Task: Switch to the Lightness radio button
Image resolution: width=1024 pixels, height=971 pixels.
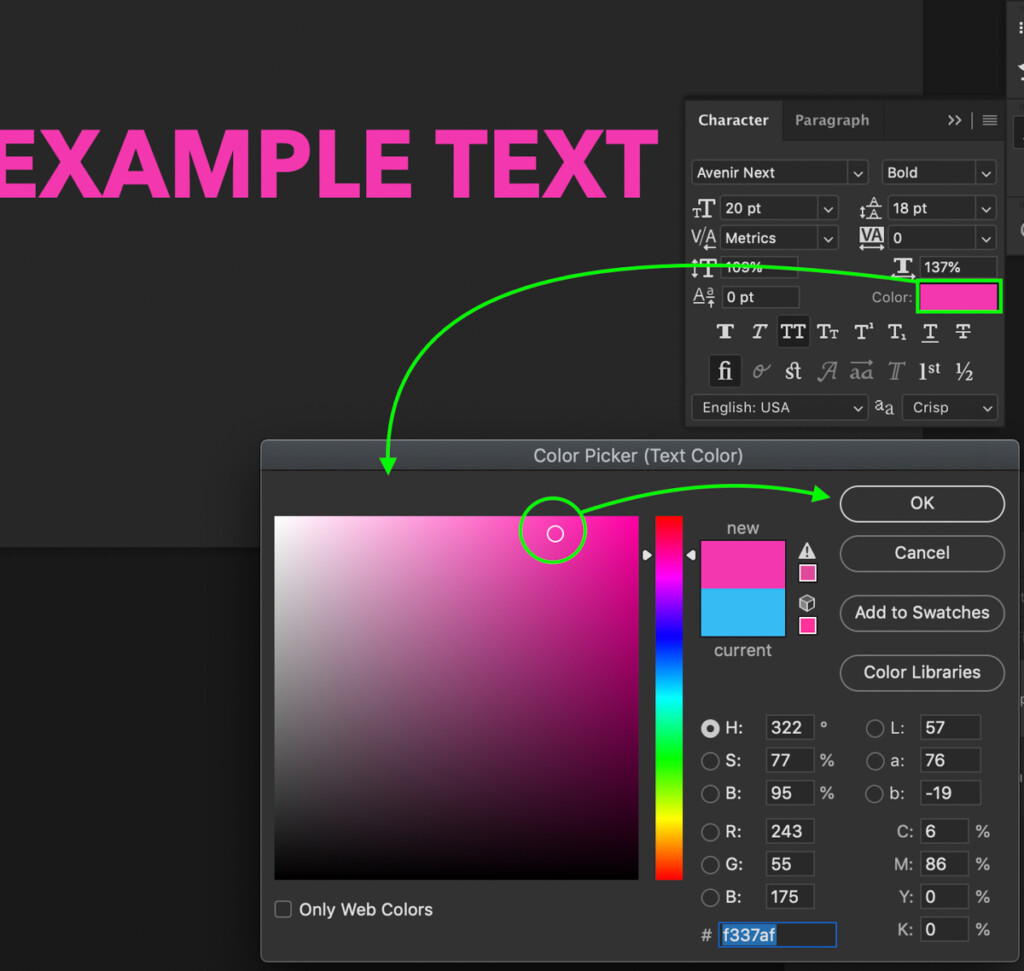Action: (x=875, y=728)
